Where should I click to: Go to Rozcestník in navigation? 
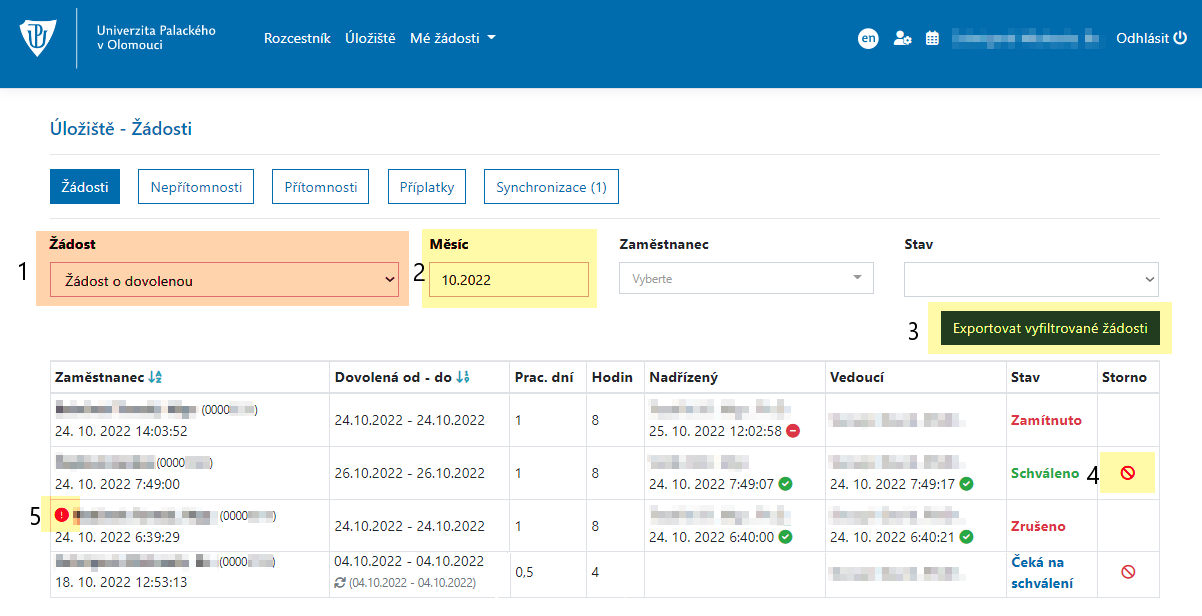click(297, 38)
